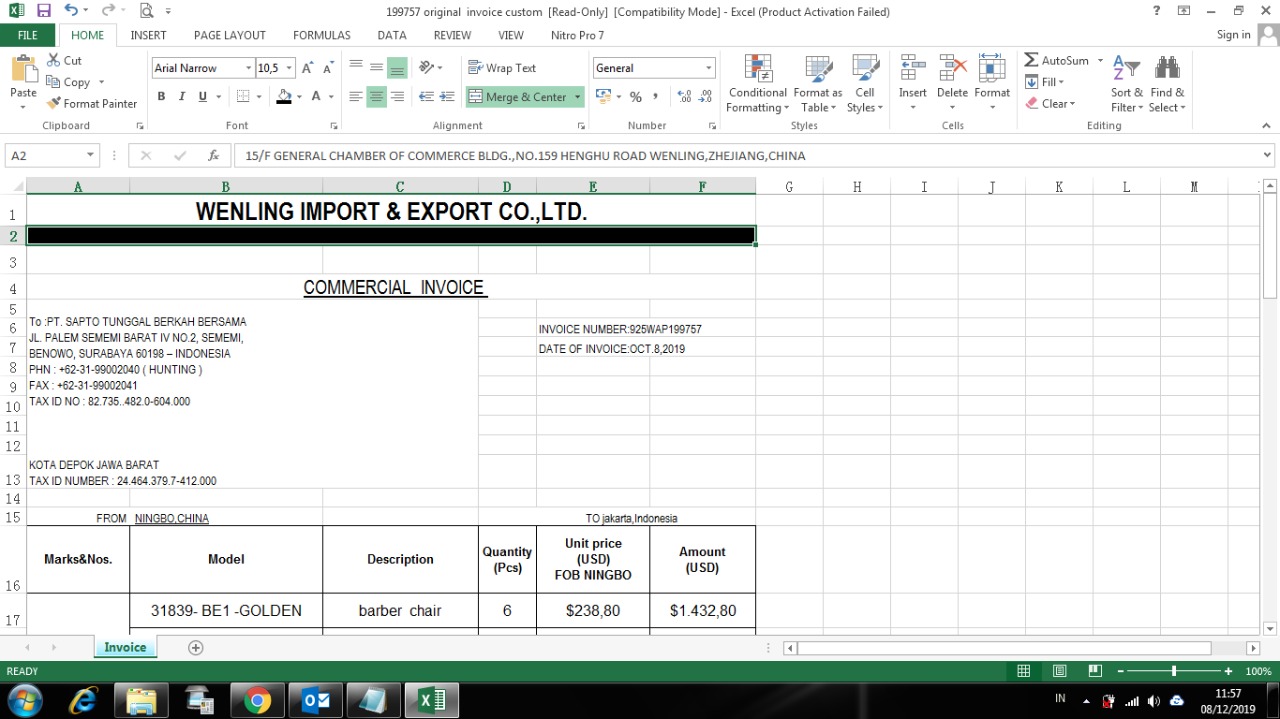Image resolution: width=1280 pixels, height=719 pixels.
Task: Expand Merge & Center dropdown arrow
Action: pyautogui.click(x=577, y=97)
